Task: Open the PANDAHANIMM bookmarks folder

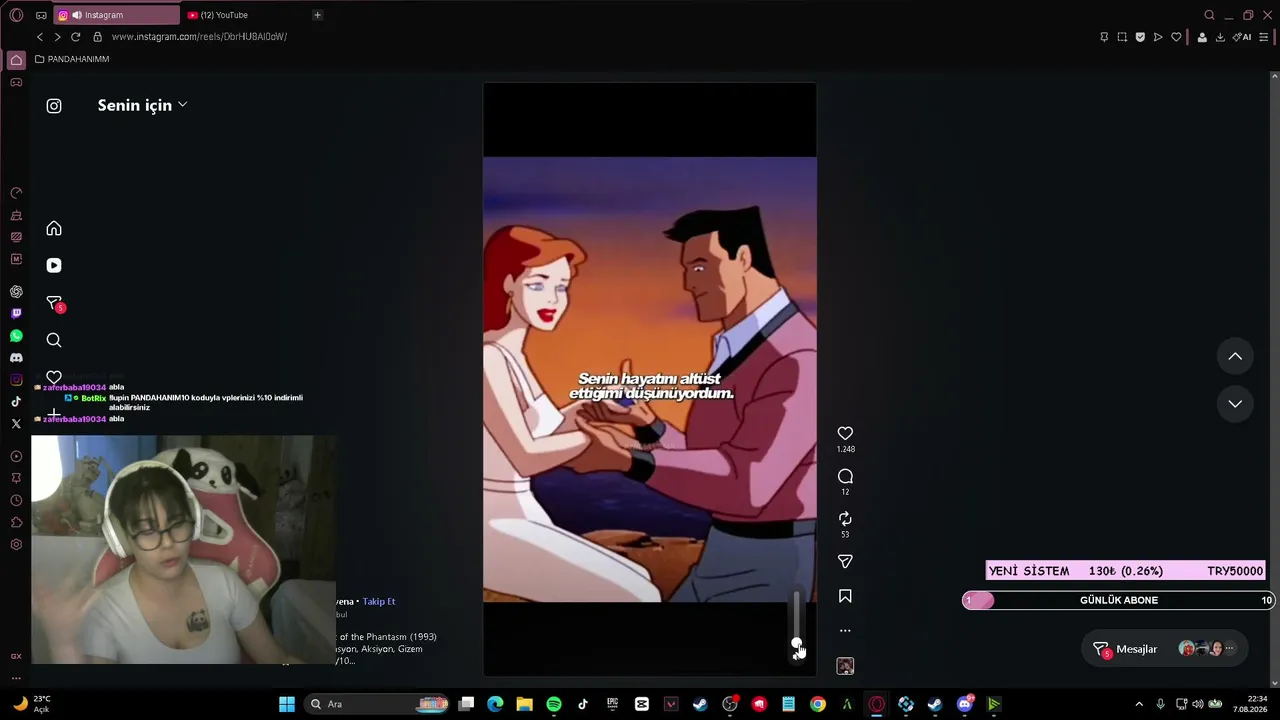Action: pos(72,59)
